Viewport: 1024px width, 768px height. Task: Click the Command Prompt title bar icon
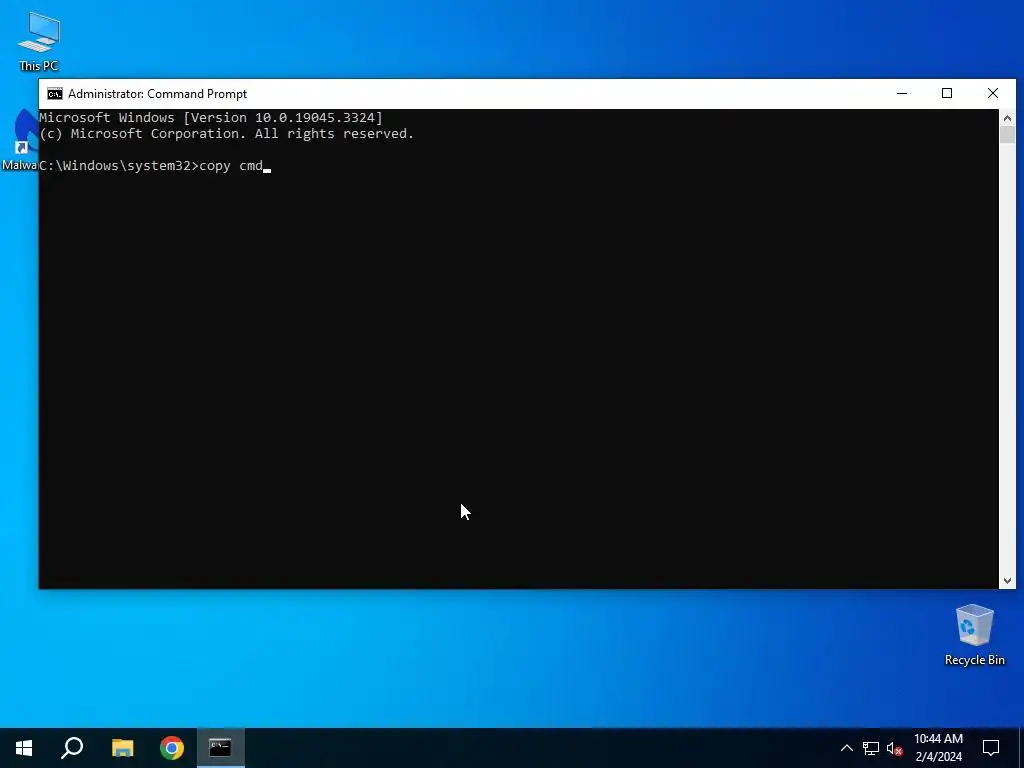(x=55, y=94)
